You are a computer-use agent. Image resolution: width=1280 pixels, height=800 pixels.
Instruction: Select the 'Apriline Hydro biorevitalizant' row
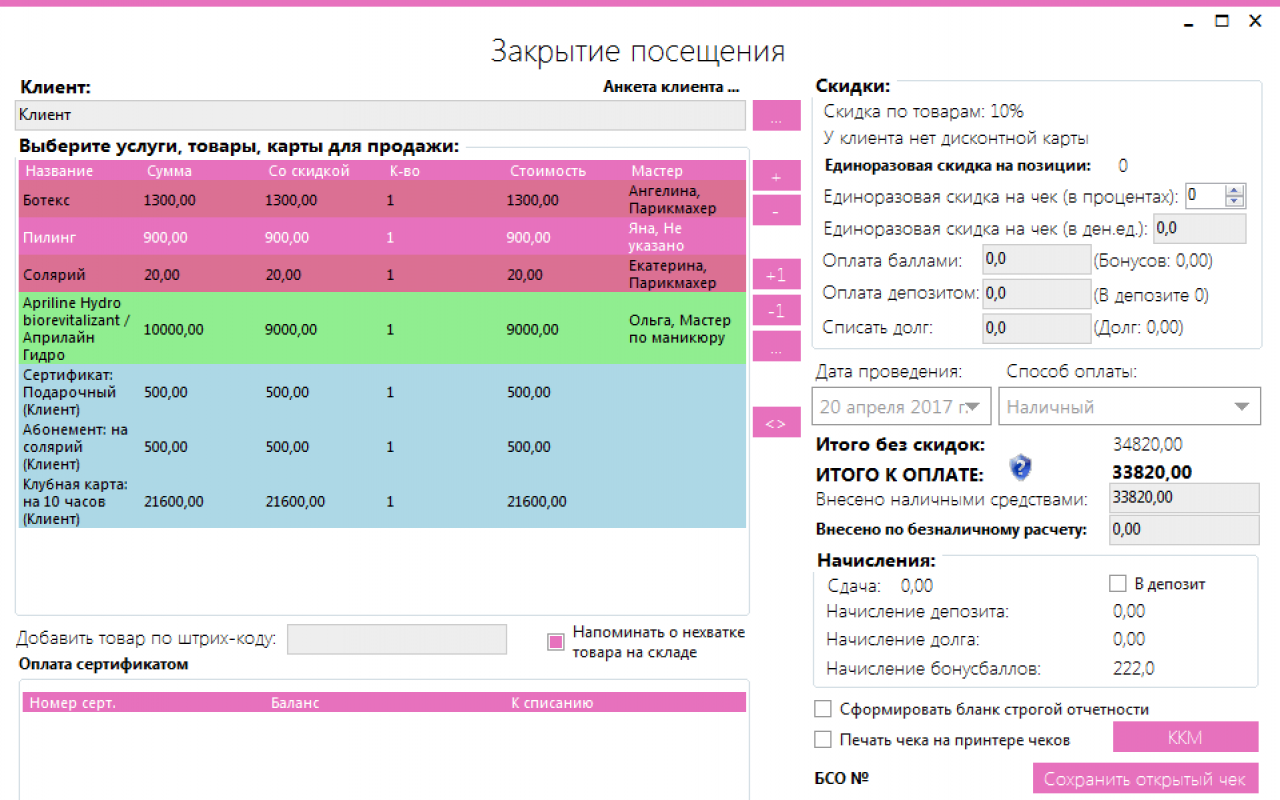pyautogui.click(x=383, y=328)
